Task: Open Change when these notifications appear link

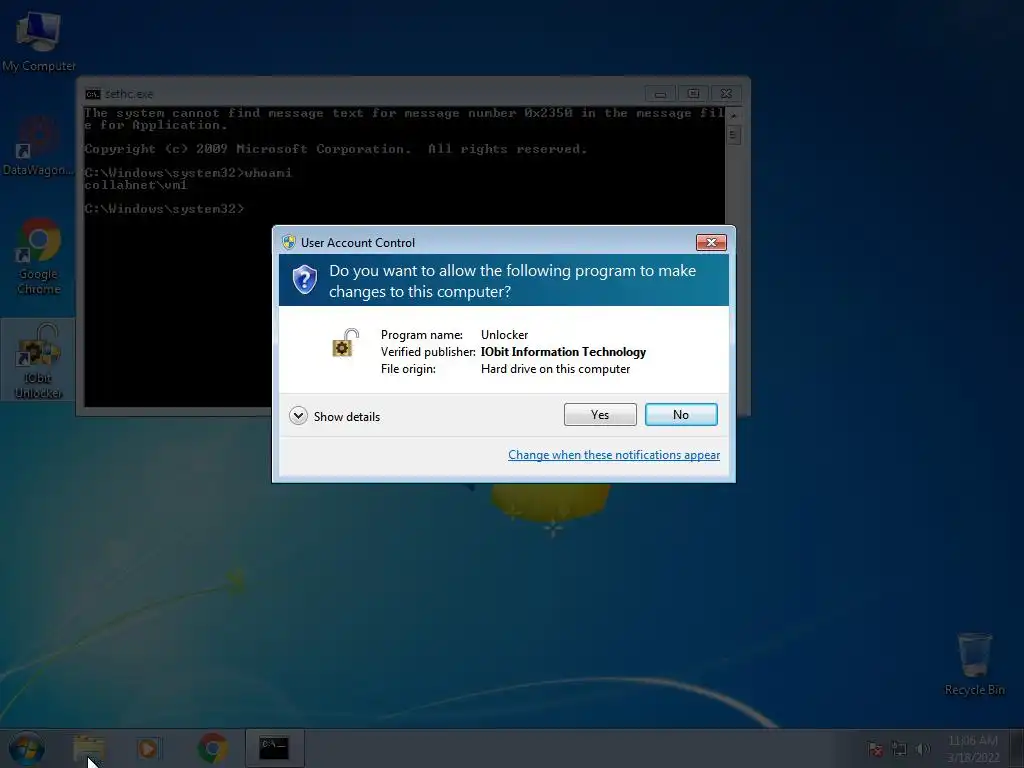Action: click(614, 455)
